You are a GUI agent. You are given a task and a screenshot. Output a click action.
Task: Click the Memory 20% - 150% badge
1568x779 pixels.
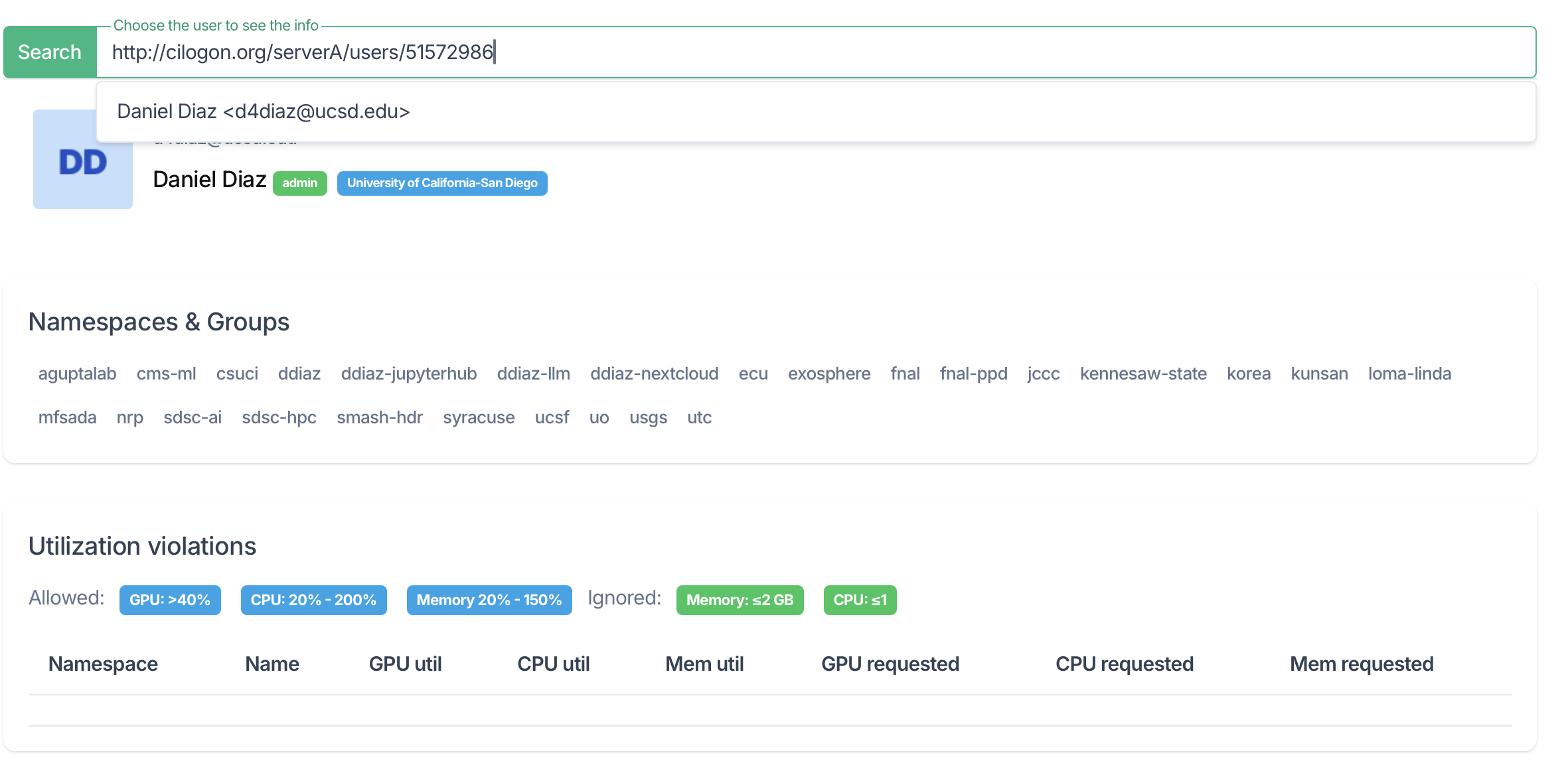(489, 600)
